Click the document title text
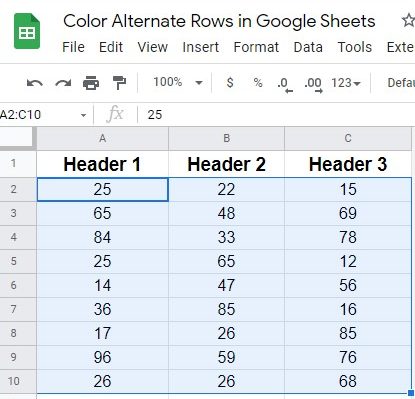The width and height of the screenshot is (415, 399). click(219, 21)
